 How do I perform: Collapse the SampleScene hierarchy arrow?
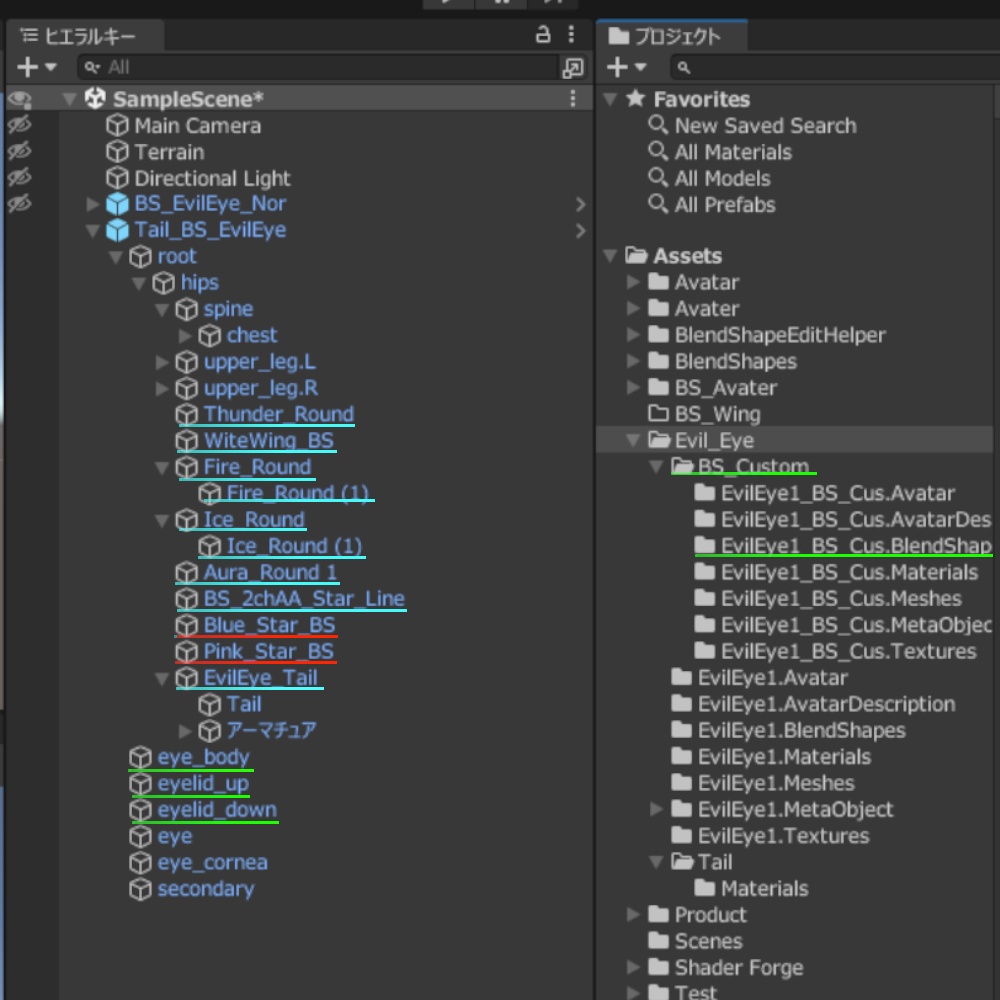[x=70, y=99]
